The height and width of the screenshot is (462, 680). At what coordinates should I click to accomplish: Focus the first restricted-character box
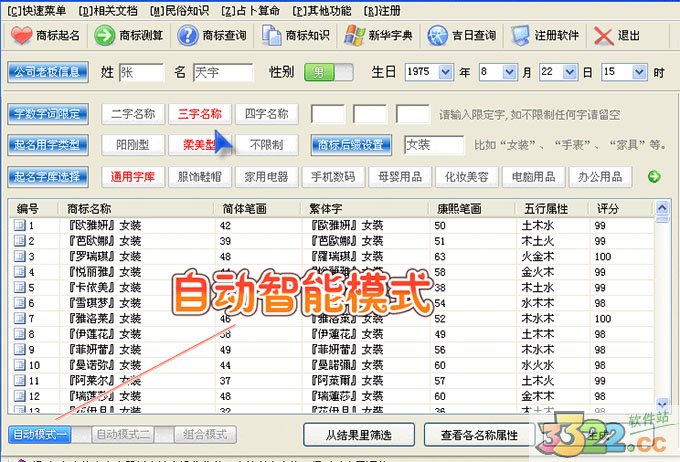328,114
